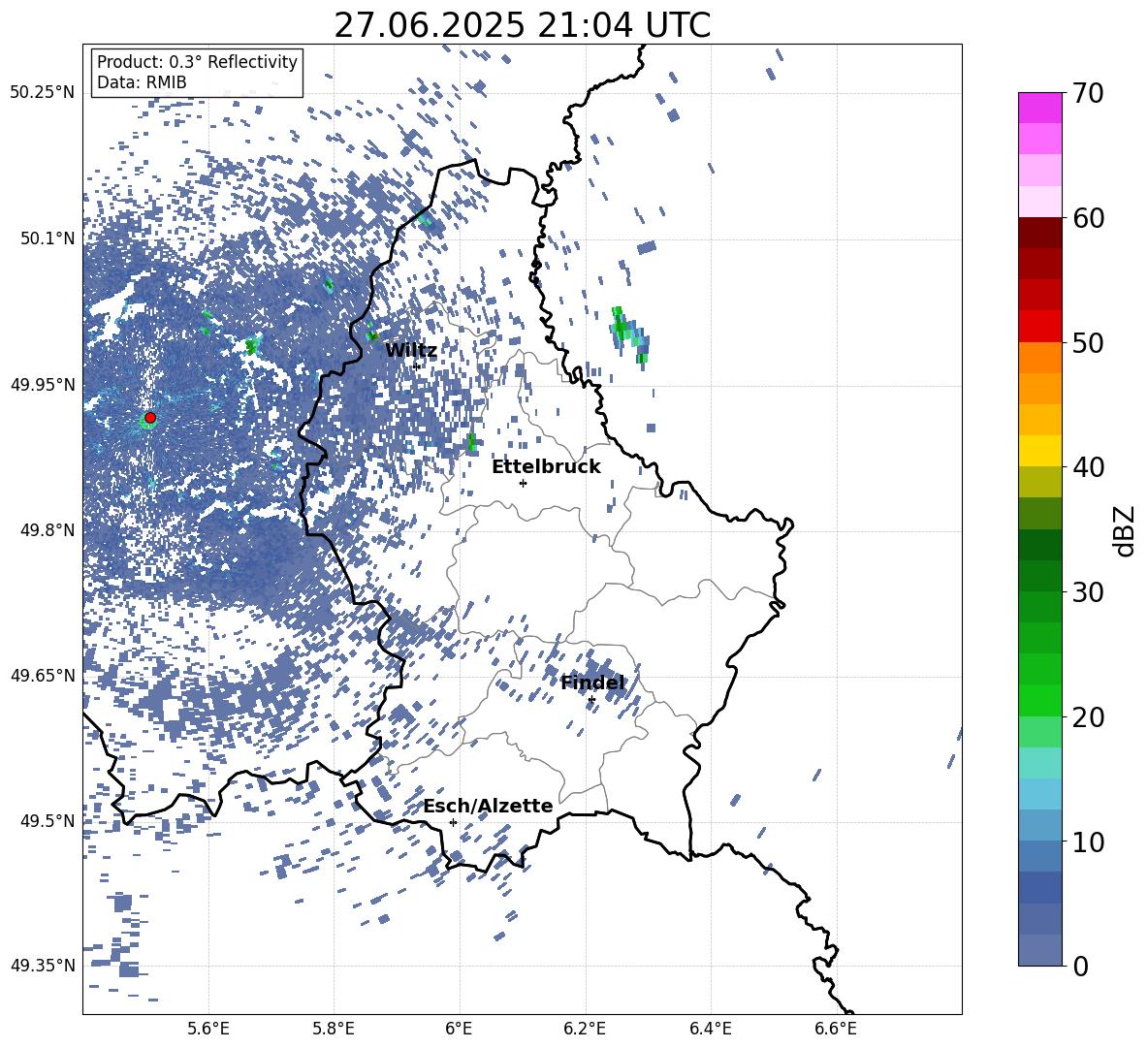Click the dark maroon swatch below 60 dBZ
The width and height of the screenshot is (1148, 1048).
[x=1039, y=233]
